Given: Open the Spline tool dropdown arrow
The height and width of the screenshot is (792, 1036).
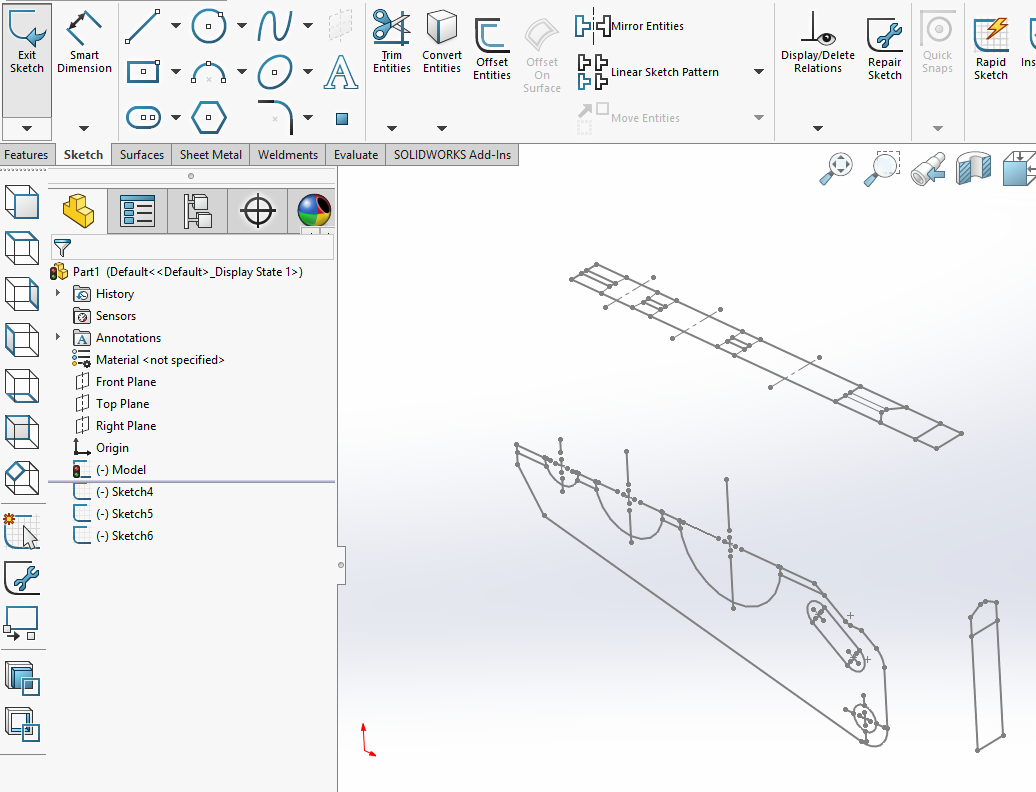Looking at the screenshot, I should click(x=308, y=26).
